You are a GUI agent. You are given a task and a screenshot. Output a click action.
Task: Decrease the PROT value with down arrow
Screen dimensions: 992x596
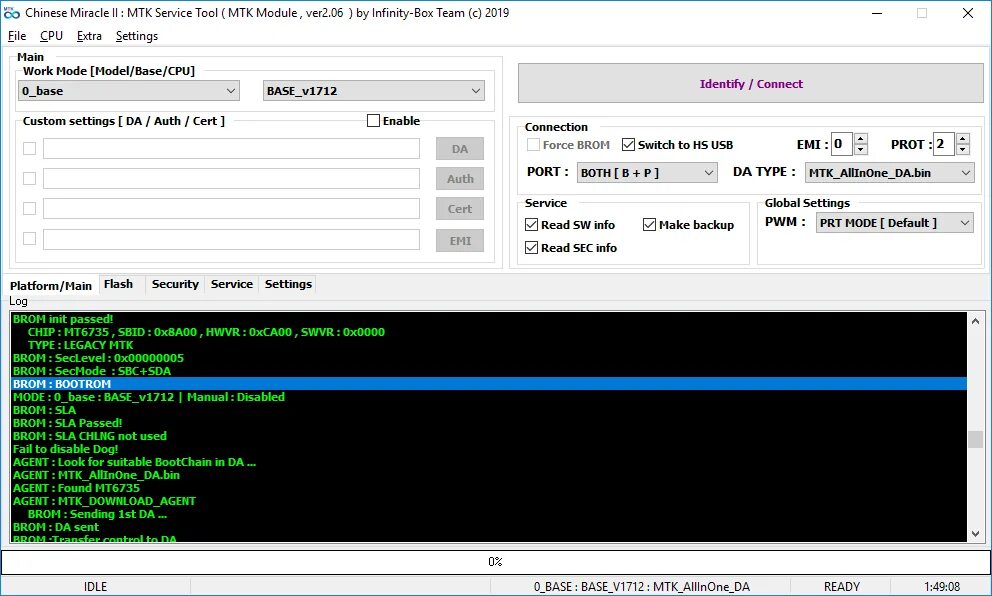(963, 150)
